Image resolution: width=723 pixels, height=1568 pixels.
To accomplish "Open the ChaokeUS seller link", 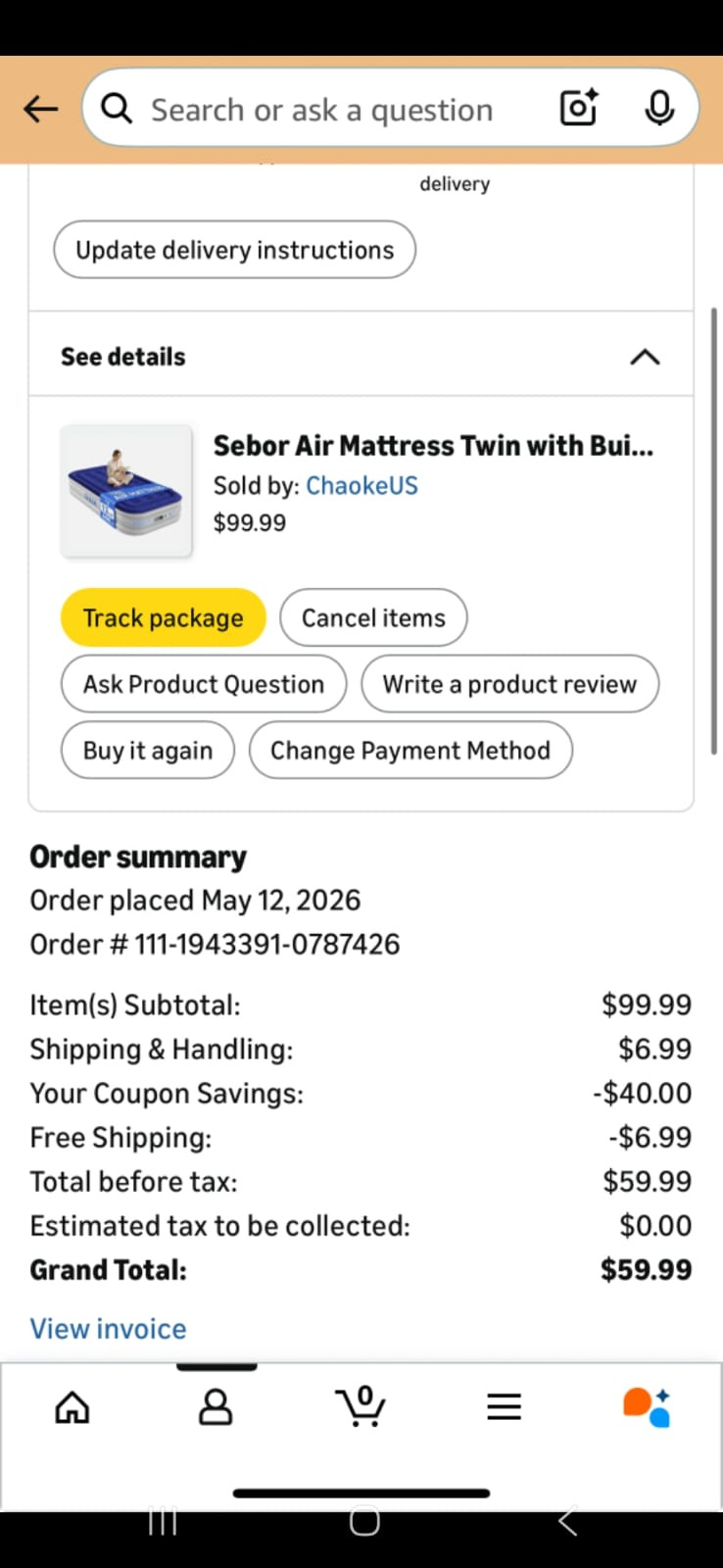I will (x=362, y=486).
